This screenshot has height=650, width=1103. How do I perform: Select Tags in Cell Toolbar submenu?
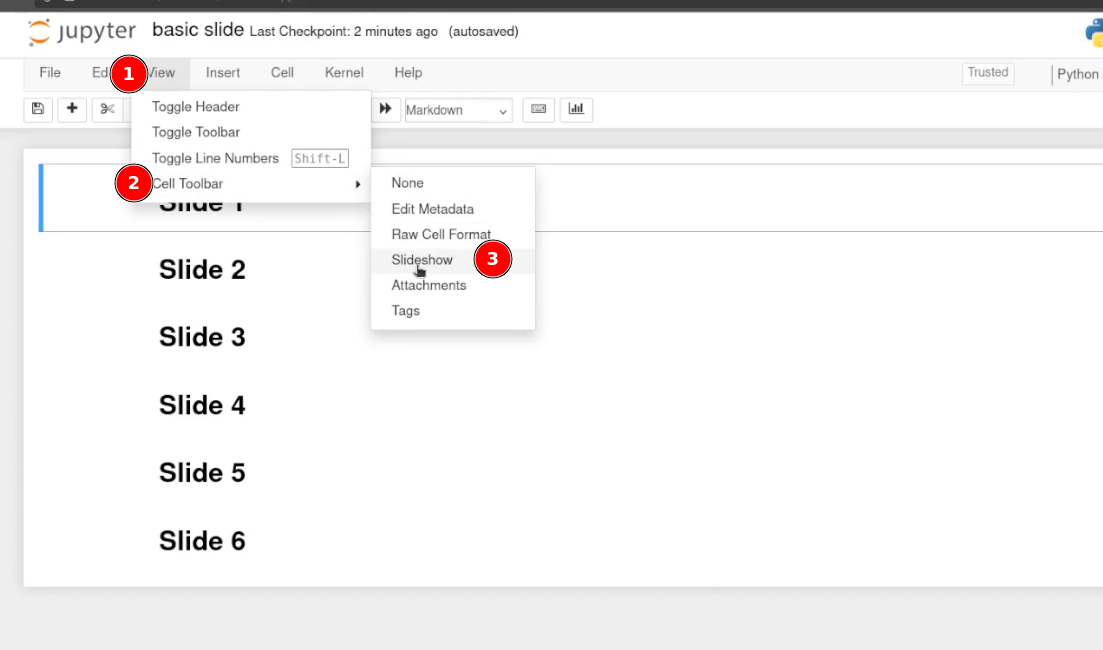405,311
